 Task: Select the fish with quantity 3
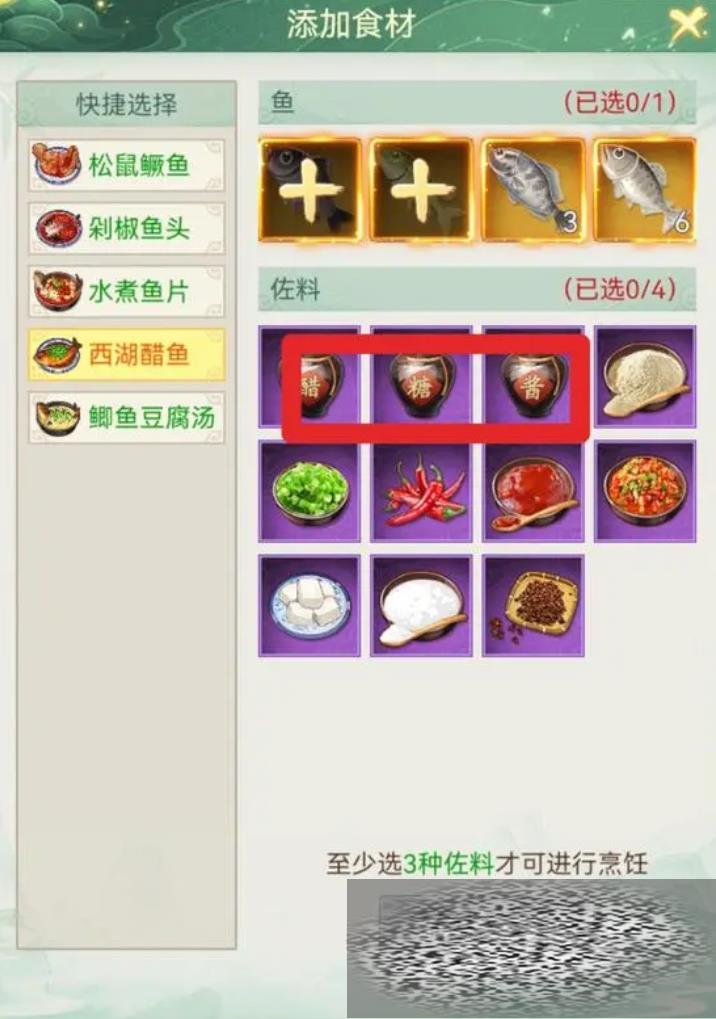[x=533, y=190]
